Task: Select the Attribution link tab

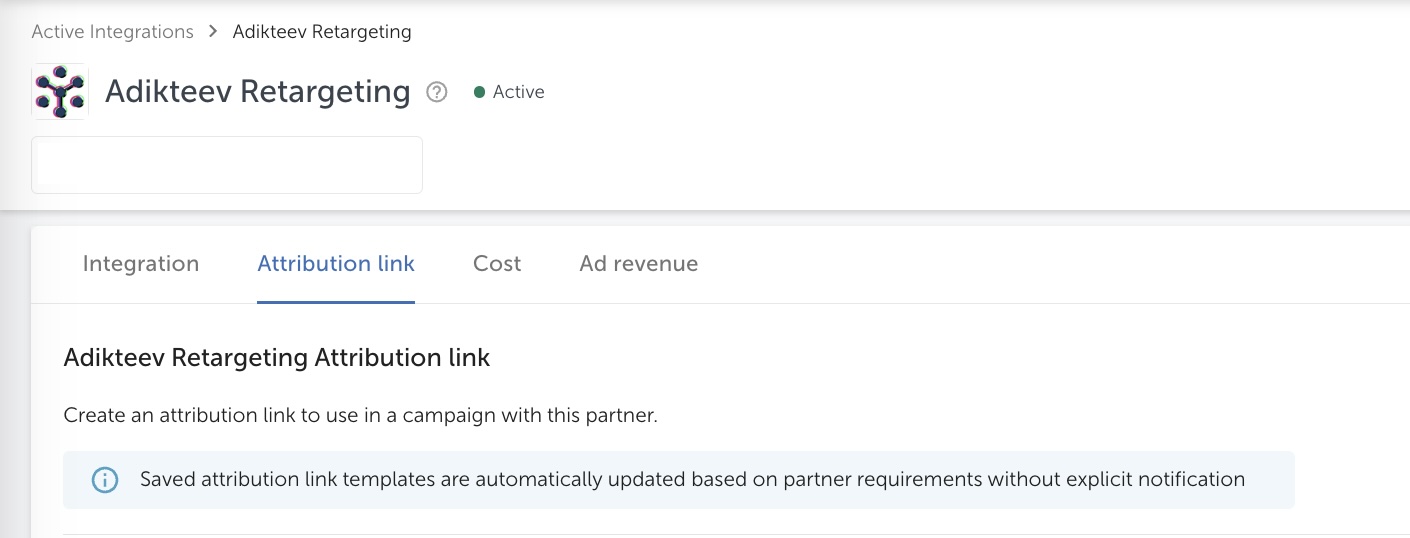Action: [x=336, y=264]
